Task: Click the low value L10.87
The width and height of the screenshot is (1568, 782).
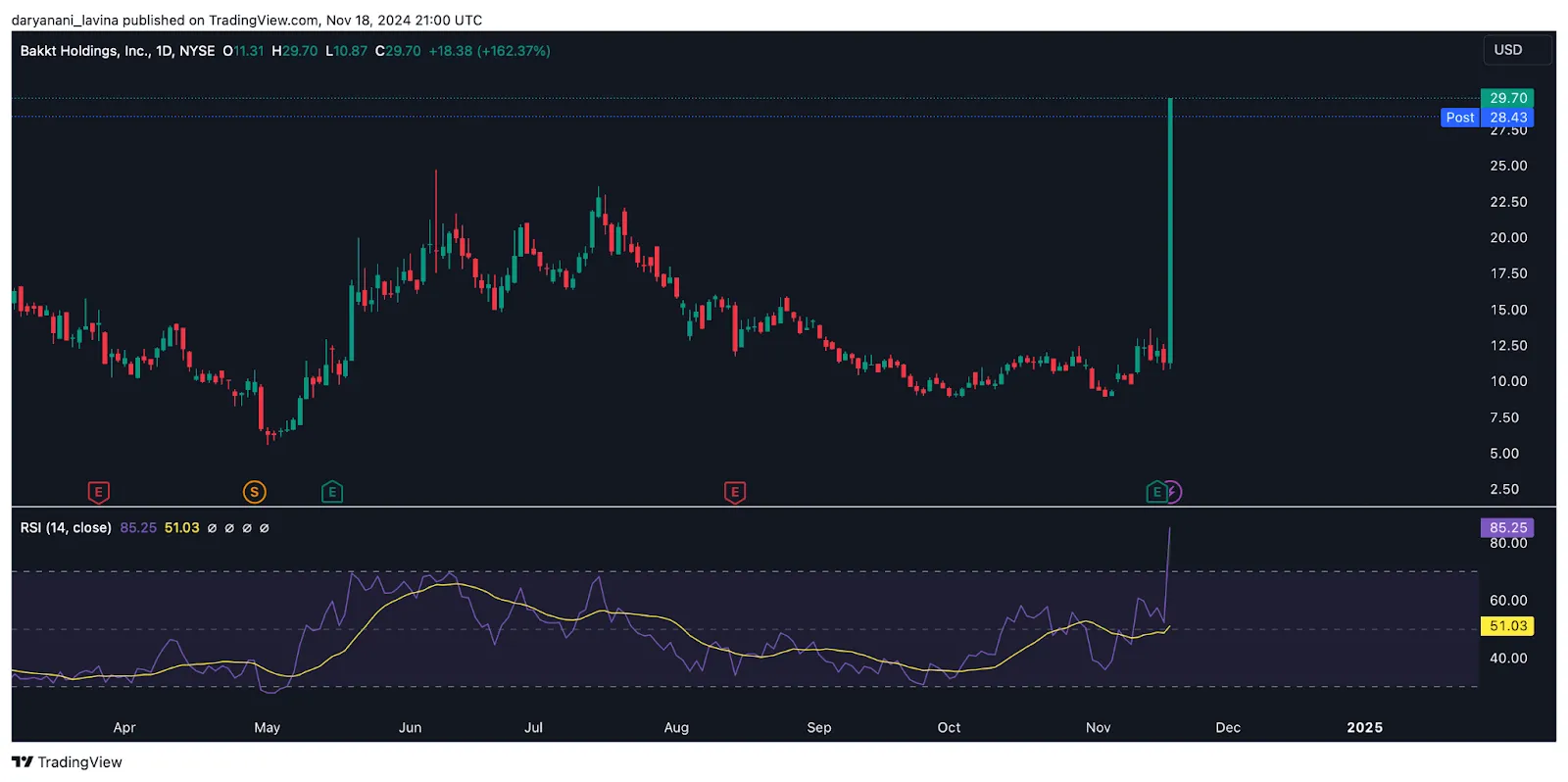Action: click(347, 51)
